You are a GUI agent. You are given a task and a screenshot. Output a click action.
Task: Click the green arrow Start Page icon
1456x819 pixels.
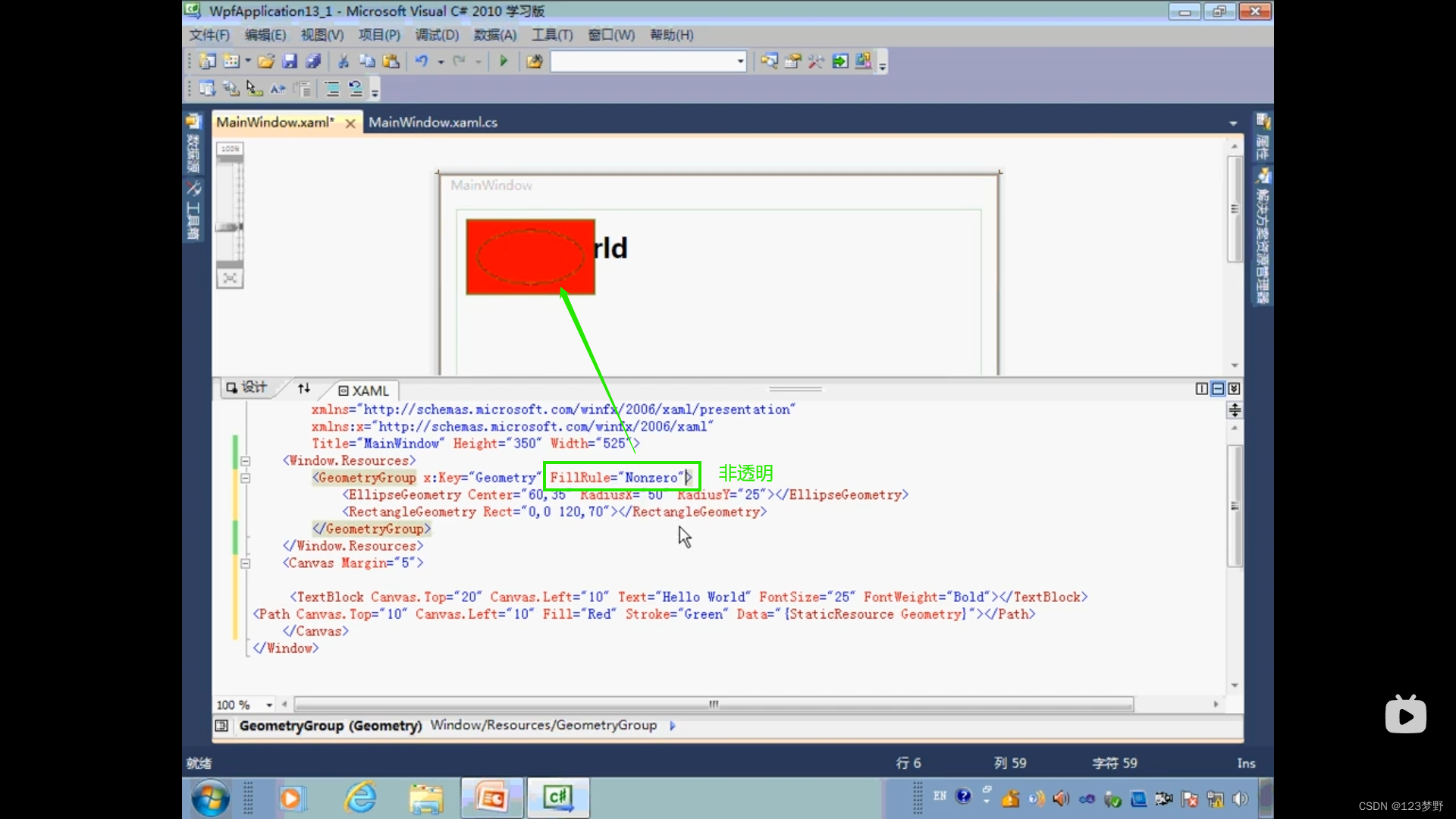click(x=840, y=61)
